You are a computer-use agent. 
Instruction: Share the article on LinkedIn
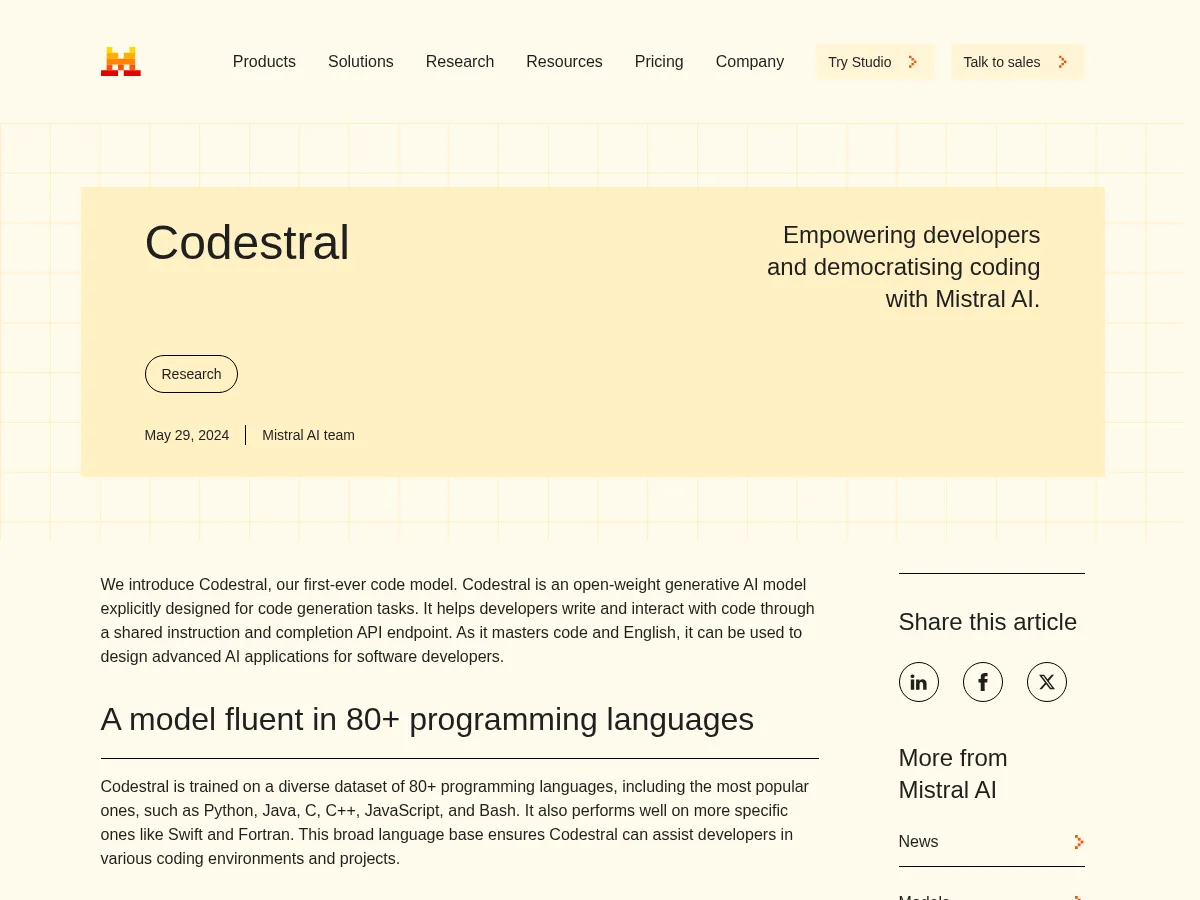tap(918, 681)
